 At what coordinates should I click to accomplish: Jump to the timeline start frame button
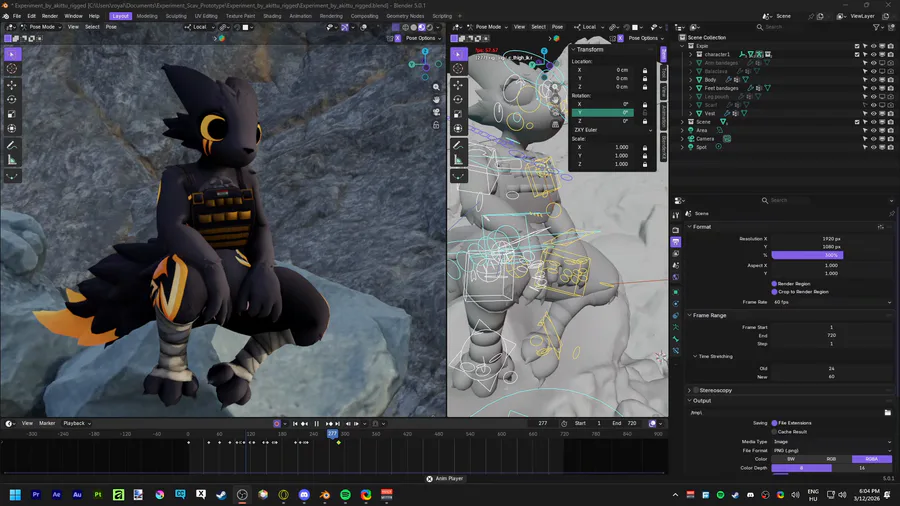point(295,424)
